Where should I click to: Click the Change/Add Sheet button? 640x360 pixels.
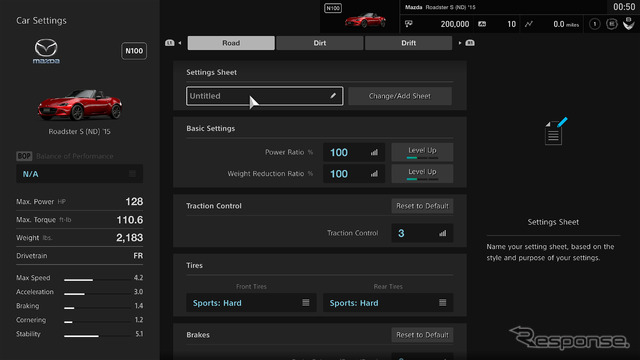[x=400, y=96]
